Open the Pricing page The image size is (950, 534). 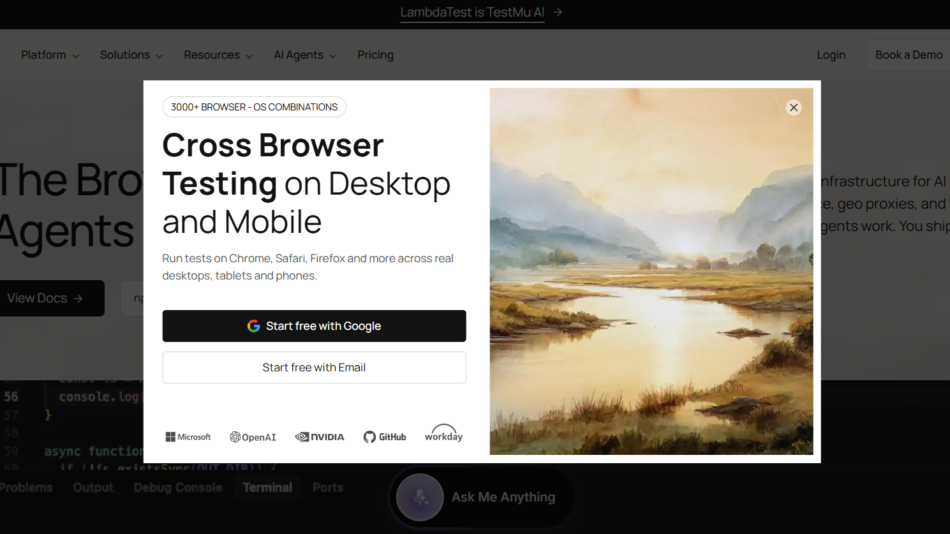pos(375,55)
